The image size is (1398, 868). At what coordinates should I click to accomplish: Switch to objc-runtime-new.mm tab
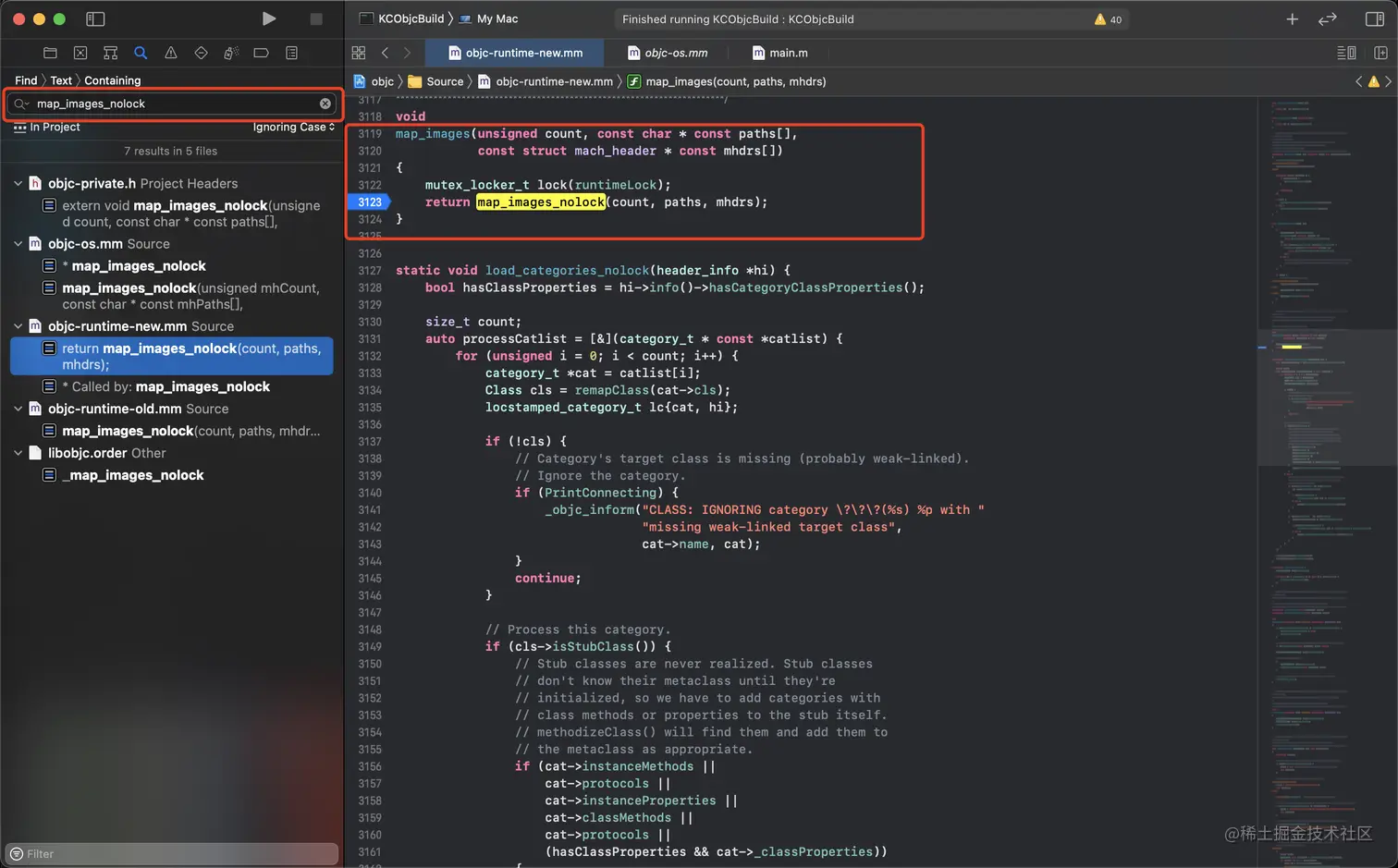pyautogui.click(x=515, y=53)
